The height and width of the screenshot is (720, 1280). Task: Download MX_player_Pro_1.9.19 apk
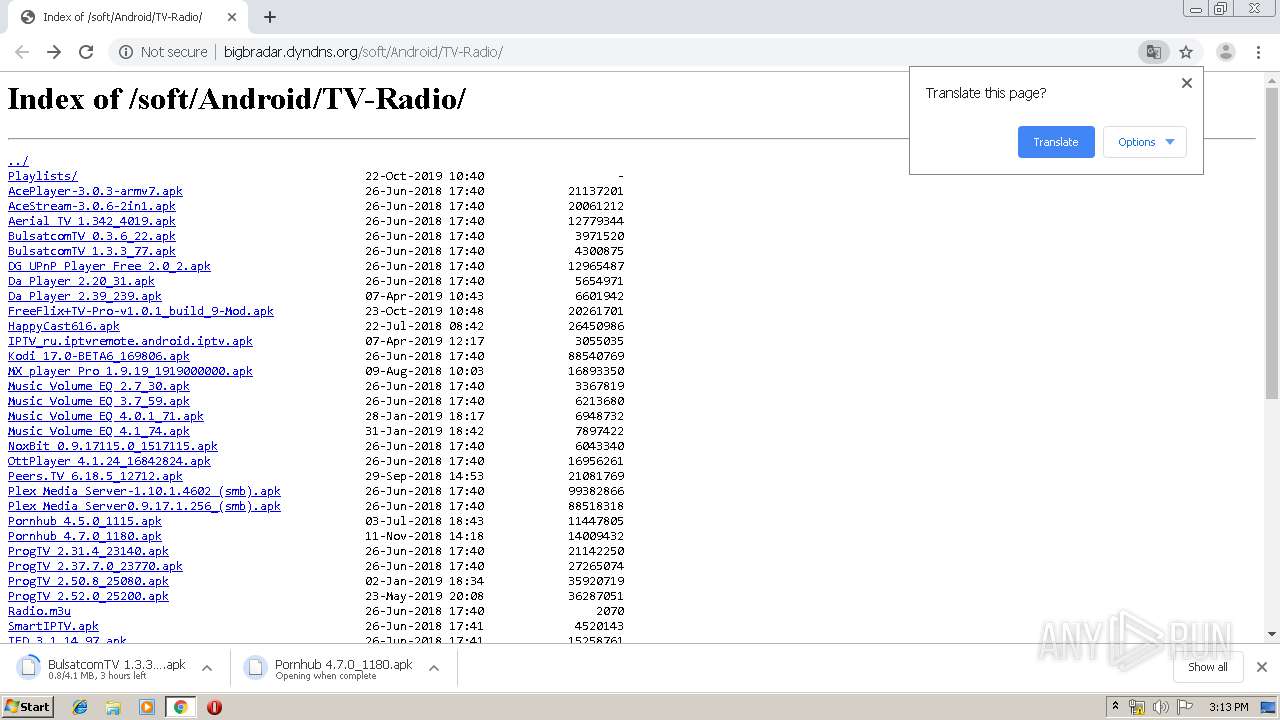click(130, 371)
